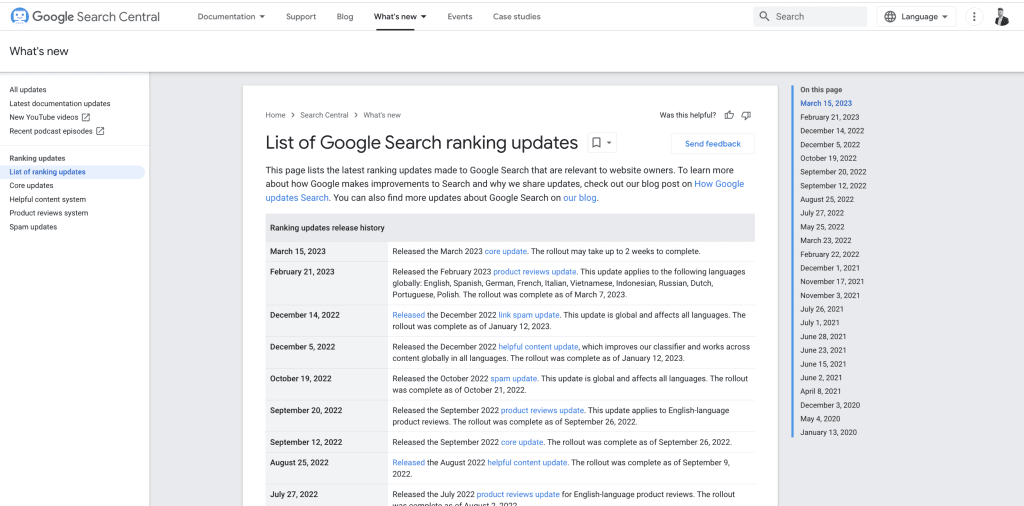This screenshot has height=506, width=1024.
Task: Click the October 19, 2022 table date cell
Action: (327, 384)
